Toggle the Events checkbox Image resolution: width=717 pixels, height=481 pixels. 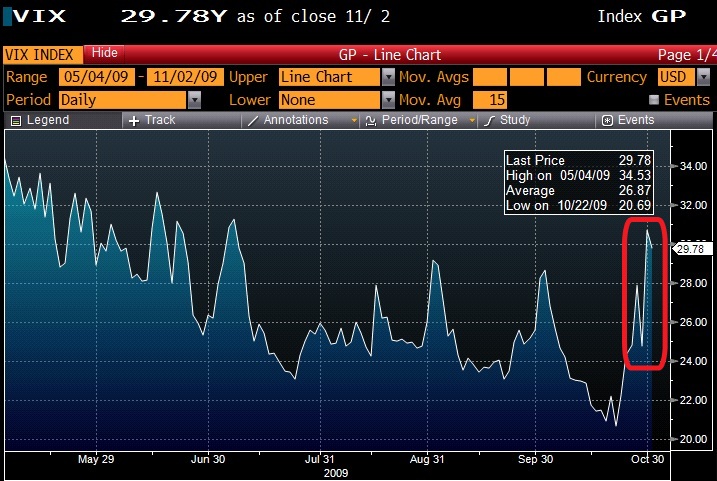(x=654, y=100)
